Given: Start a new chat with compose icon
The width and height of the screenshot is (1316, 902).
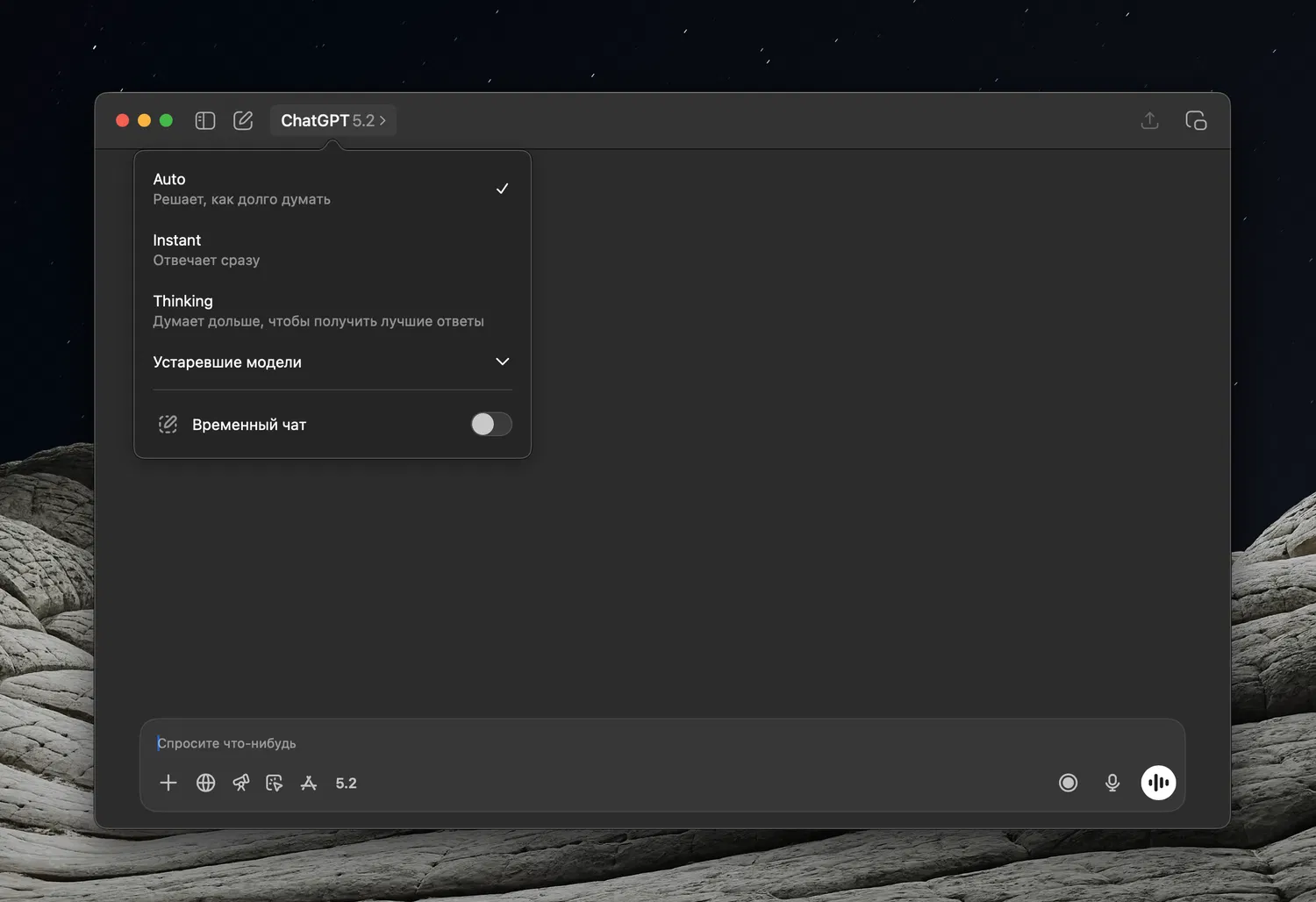Looking at the screenshot, I should (243, 120).
